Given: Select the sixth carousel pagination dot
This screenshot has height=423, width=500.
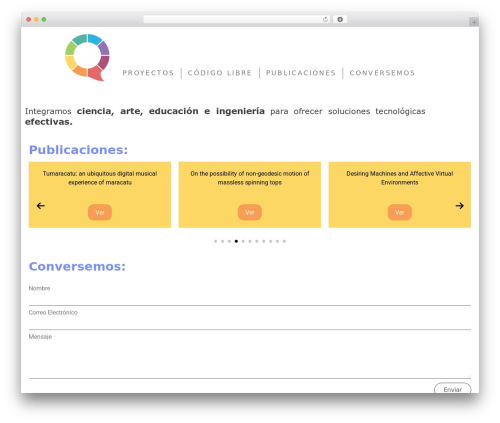Looking at the screenshot, I should coord(250,241).
